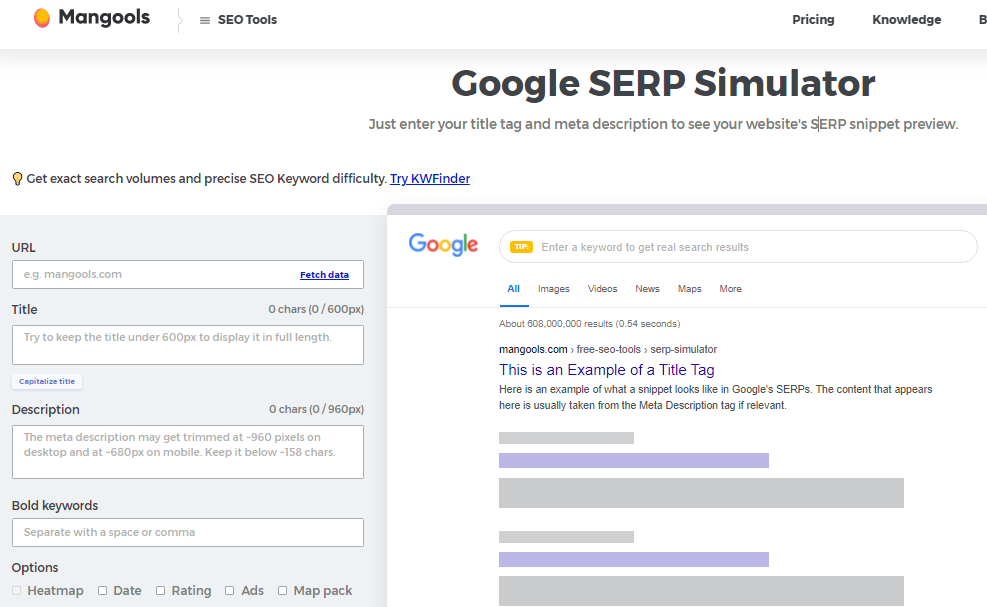987x607 pixels.
Task: Switch to the News tab
Action: coord(647,288)
